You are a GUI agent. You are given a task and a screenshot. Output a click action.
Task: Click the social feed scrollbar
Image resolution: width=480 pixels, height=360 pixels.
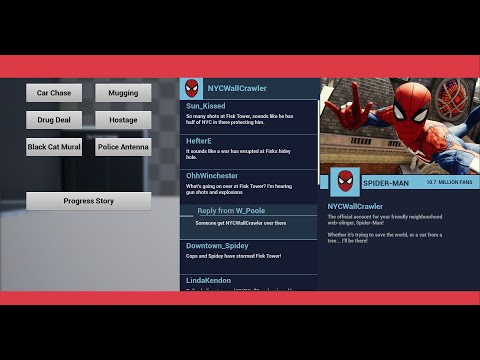tap(318, 143)
